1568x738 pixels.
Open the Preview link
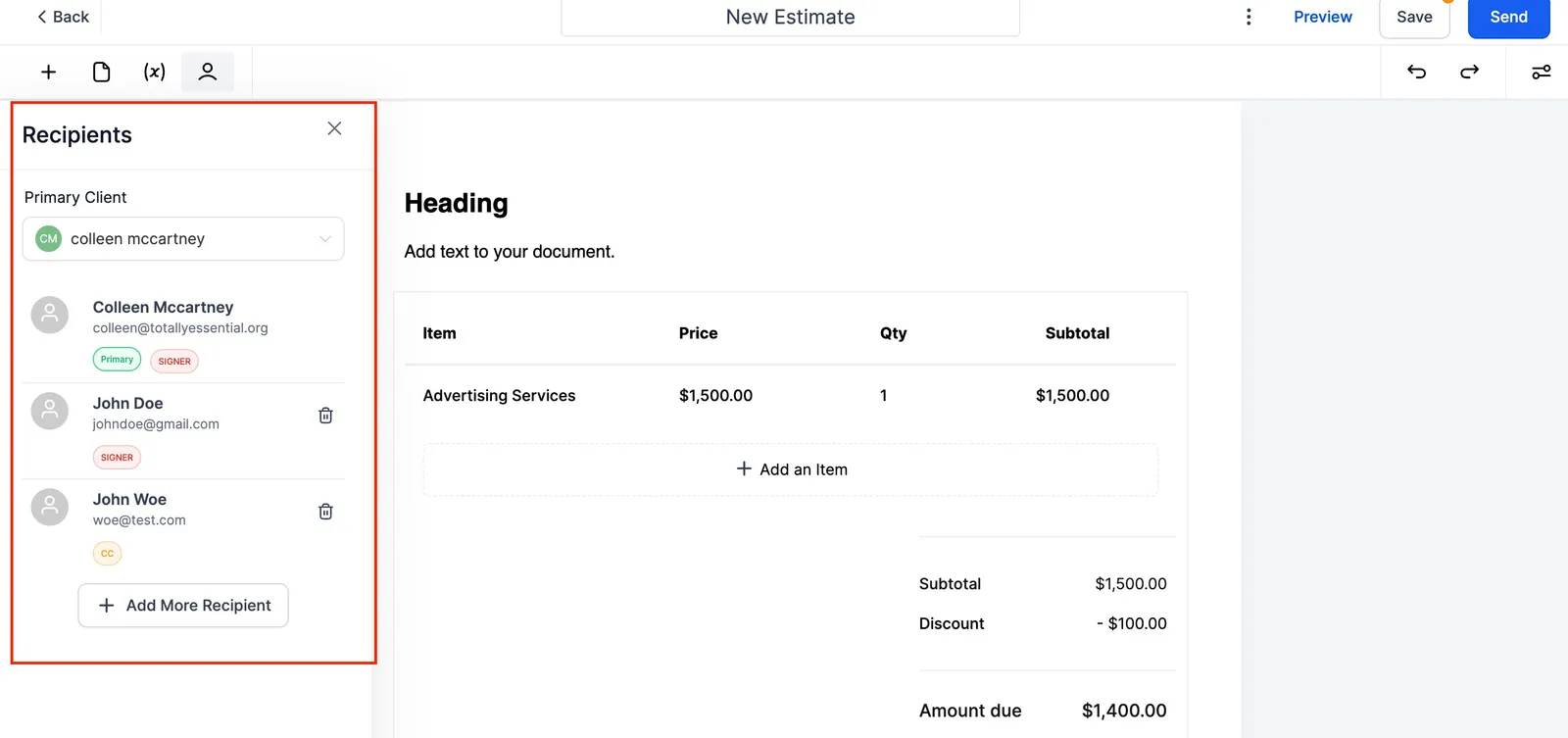(1322, 17)
